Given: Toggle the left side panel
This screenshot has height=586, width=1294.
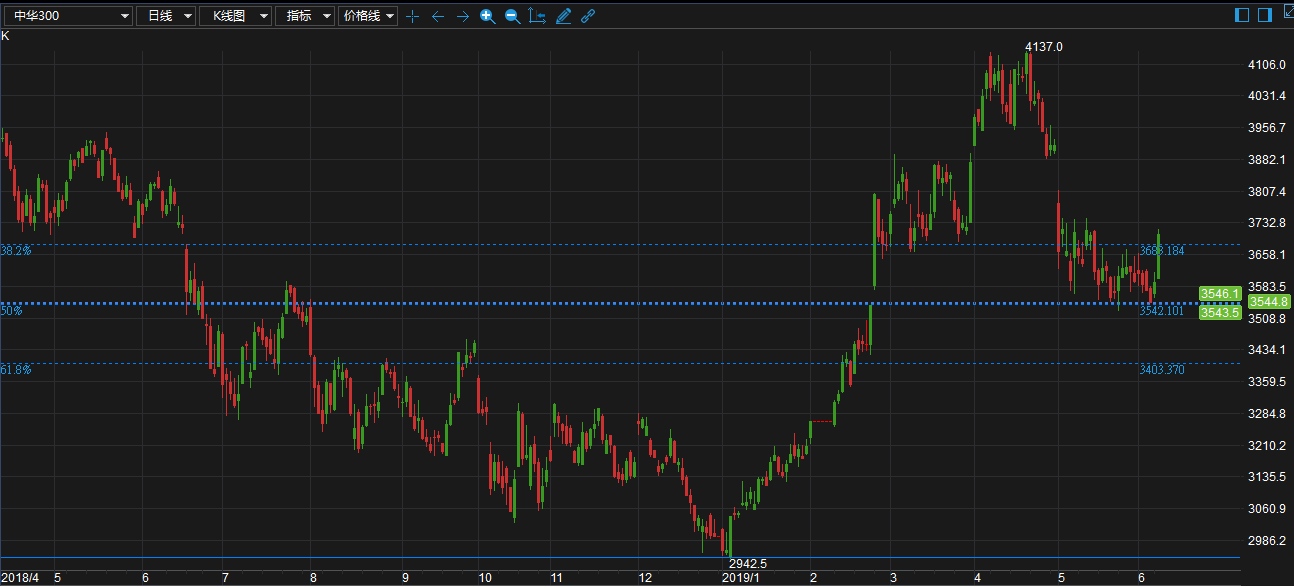Looking at the screenshot, I should [x=1242, y=15].
